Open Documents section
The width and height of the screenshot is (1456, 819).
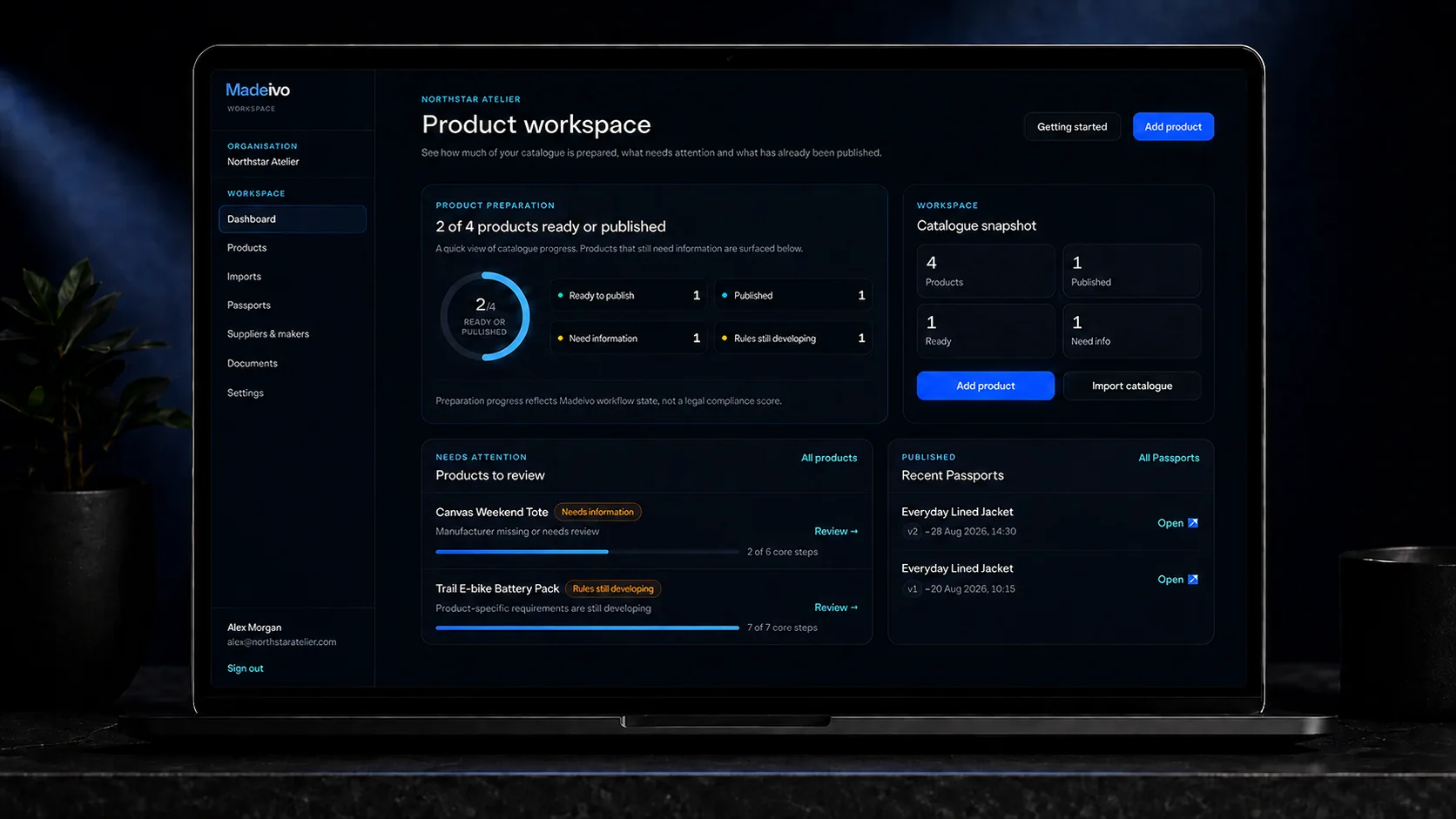pos(253,364)
